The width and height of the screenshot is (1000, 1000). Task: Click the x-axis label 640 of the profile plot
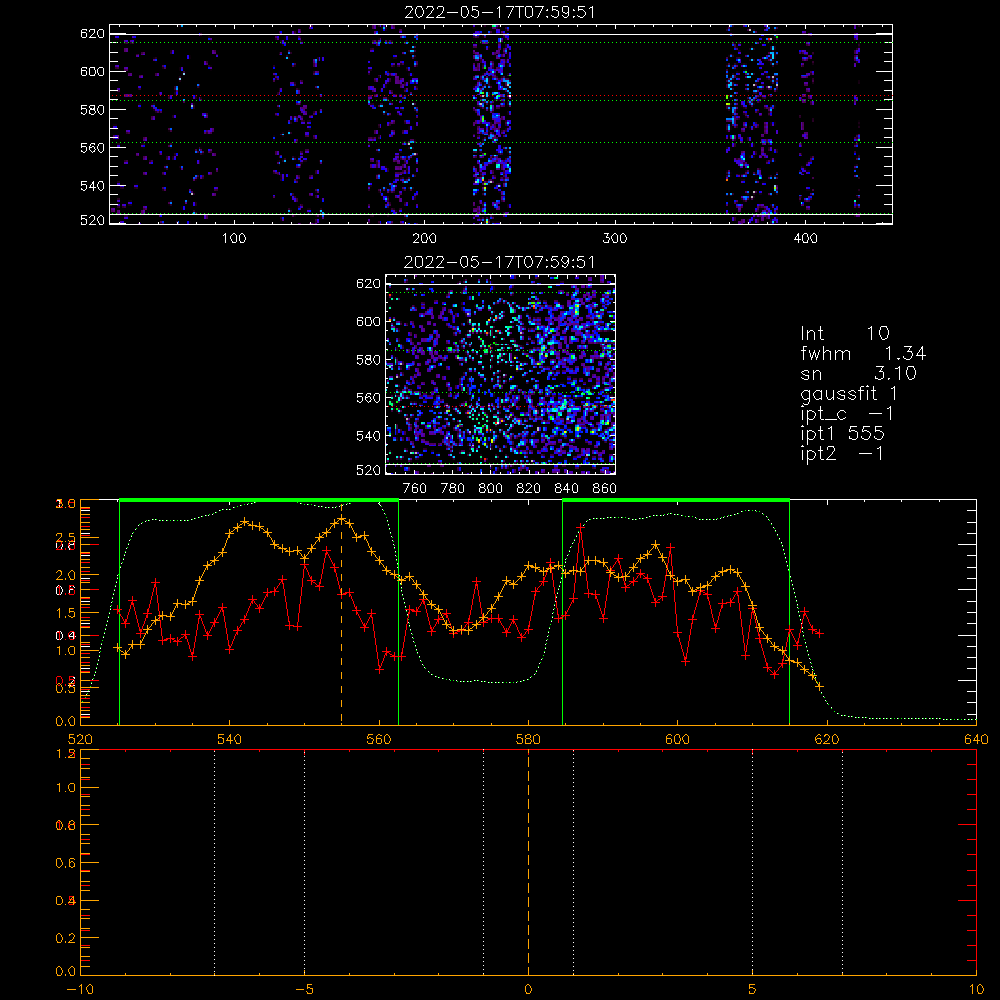point(976,740)
